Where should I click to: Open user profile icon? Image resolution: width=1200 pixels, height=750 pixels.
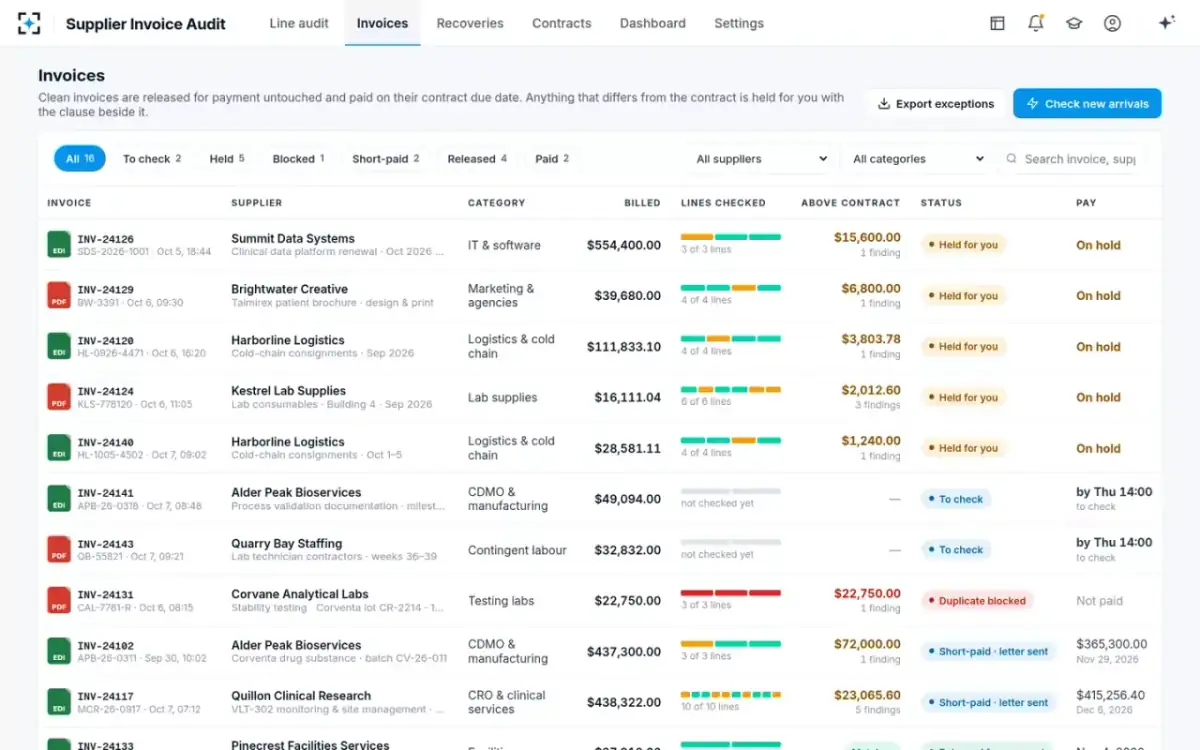1112,23
